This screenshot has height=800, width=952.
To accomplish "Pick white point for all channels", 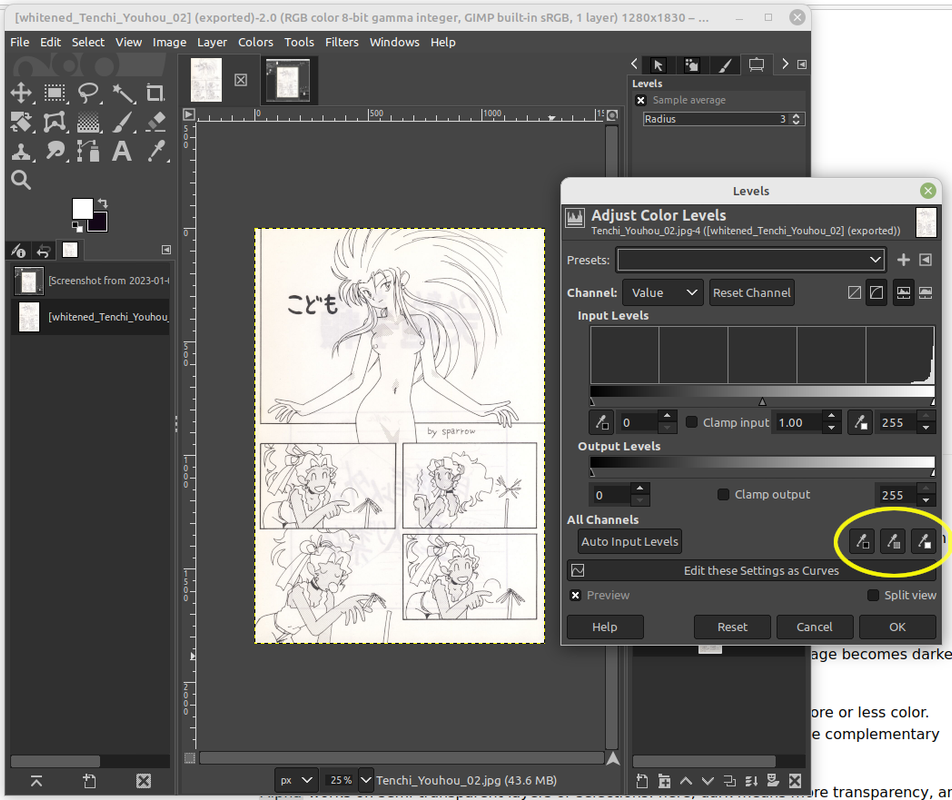I will tap(923, 541).
